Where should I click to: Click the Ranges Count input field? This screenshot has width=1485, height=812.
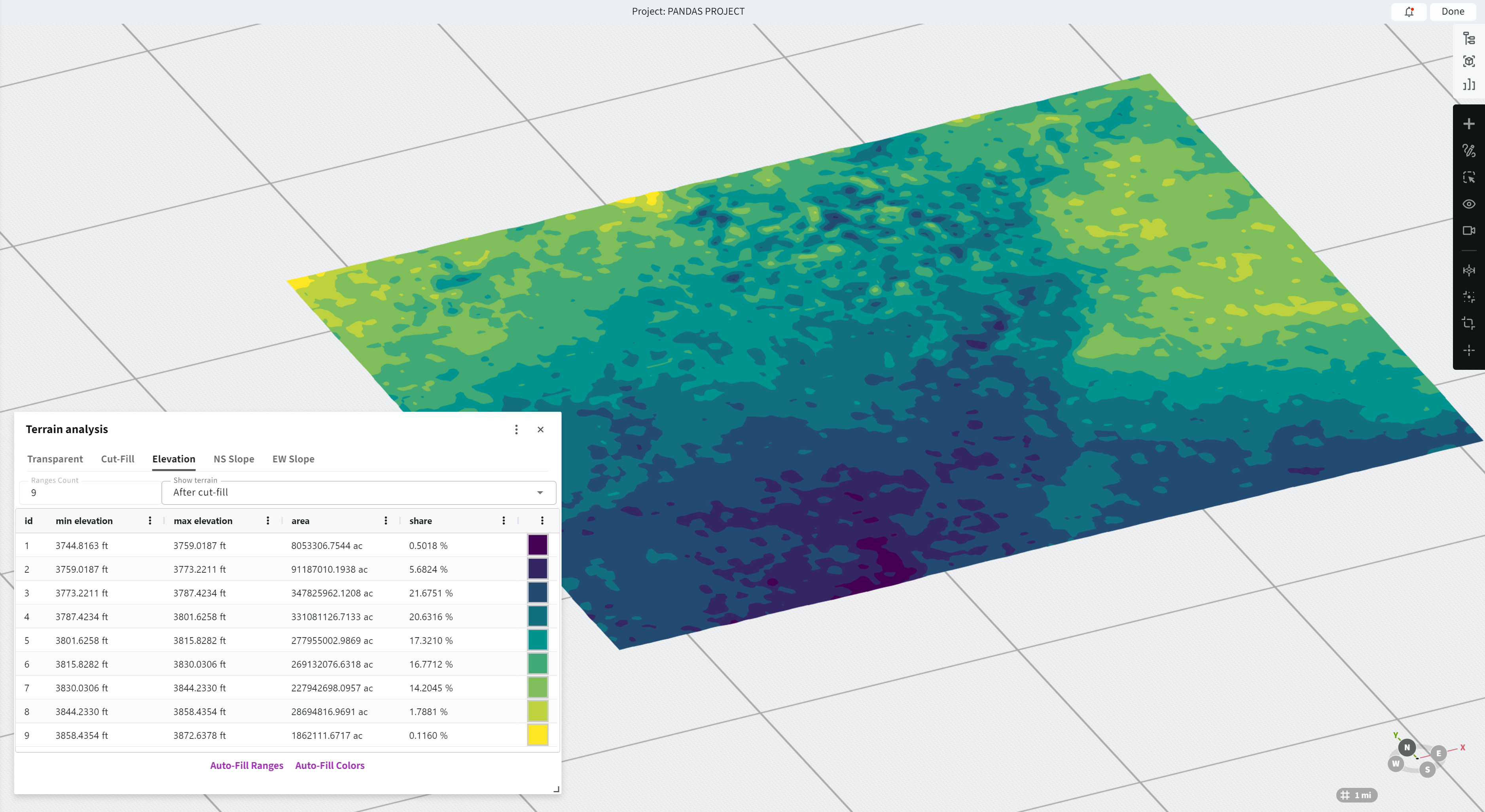pyautogui.click(x=89, y=493)
